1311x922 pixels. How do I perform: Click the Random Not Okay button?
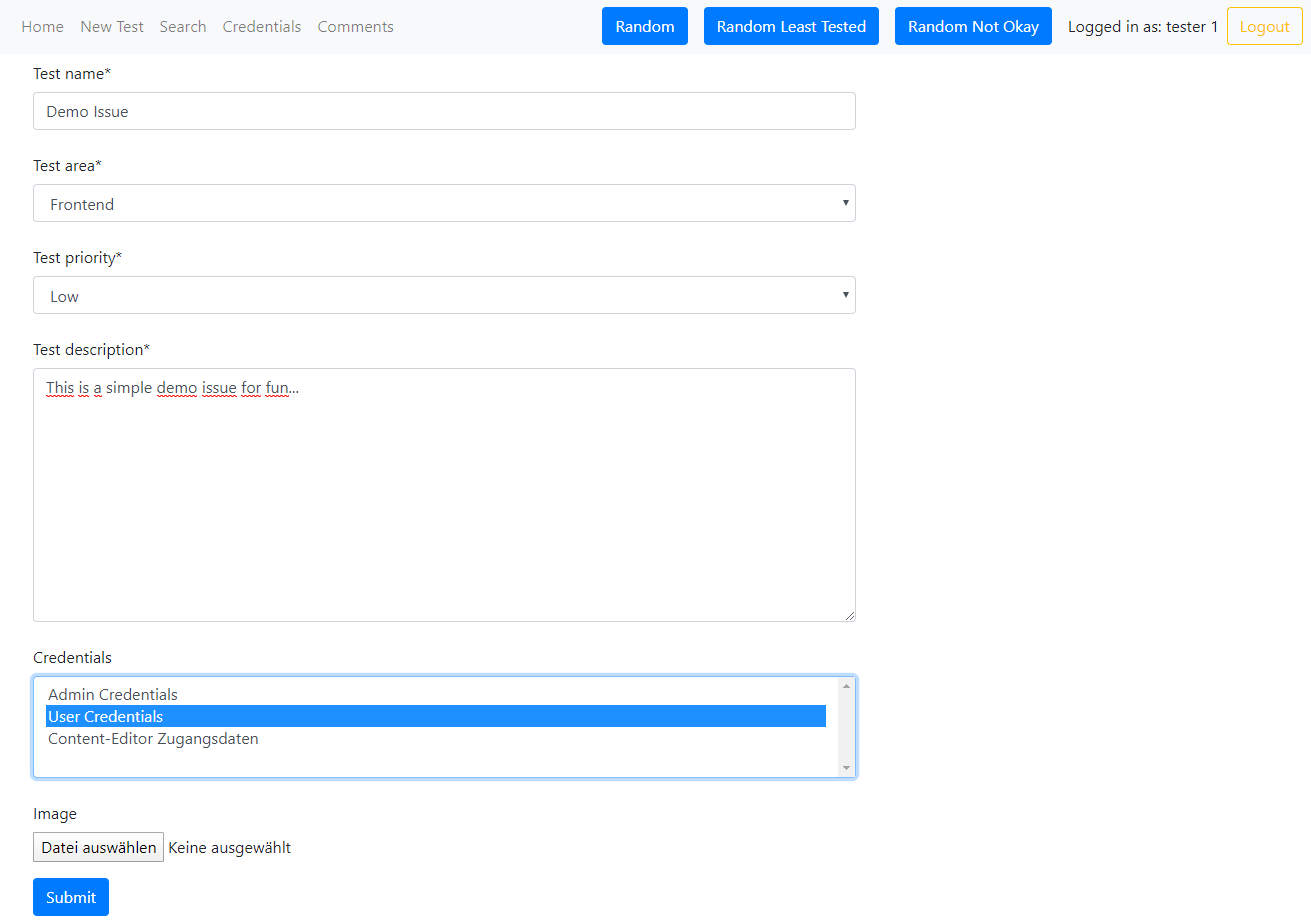coord(973,27)
